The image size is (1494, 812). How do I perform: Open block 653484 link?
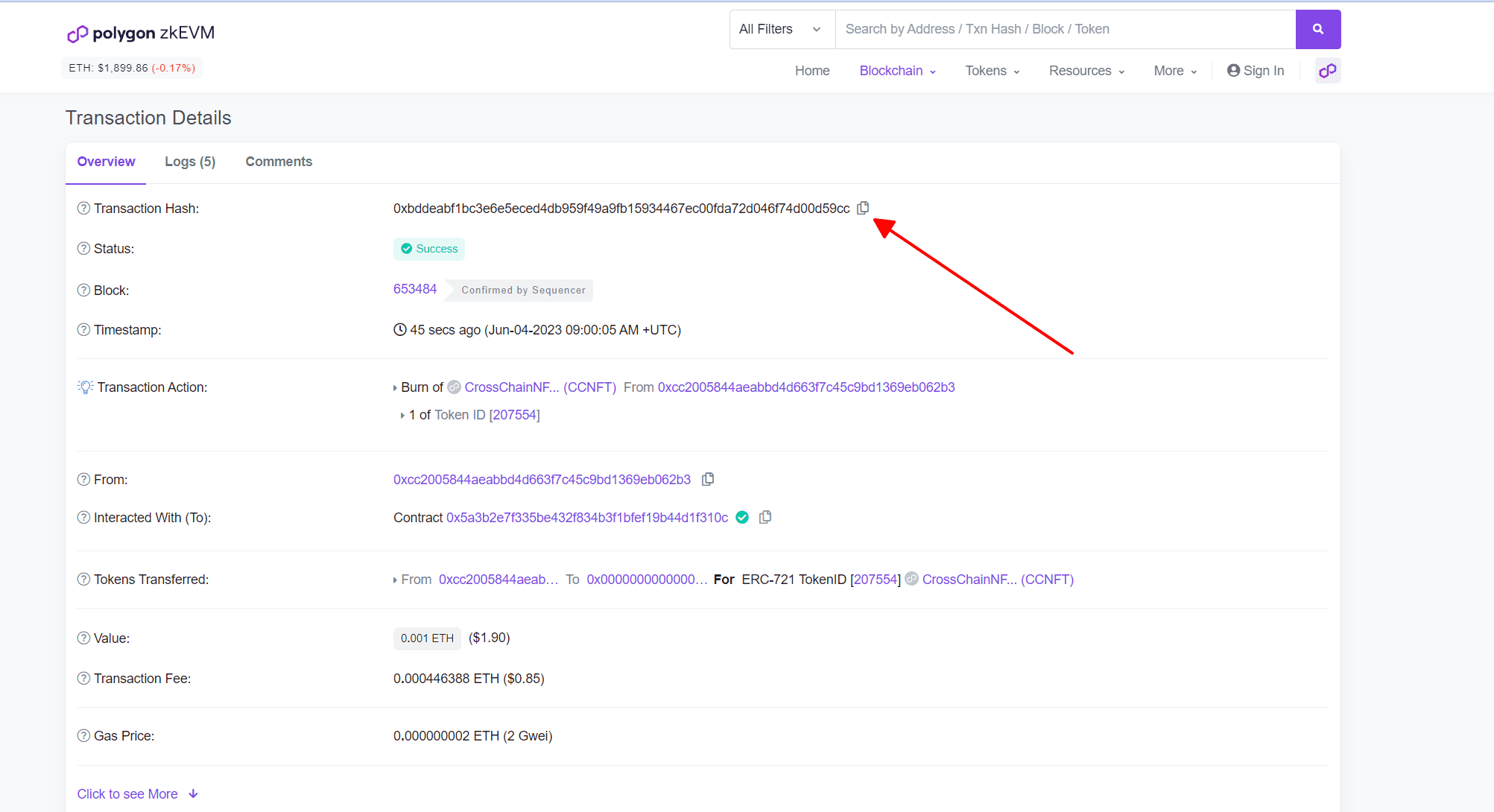pos(415,289)
